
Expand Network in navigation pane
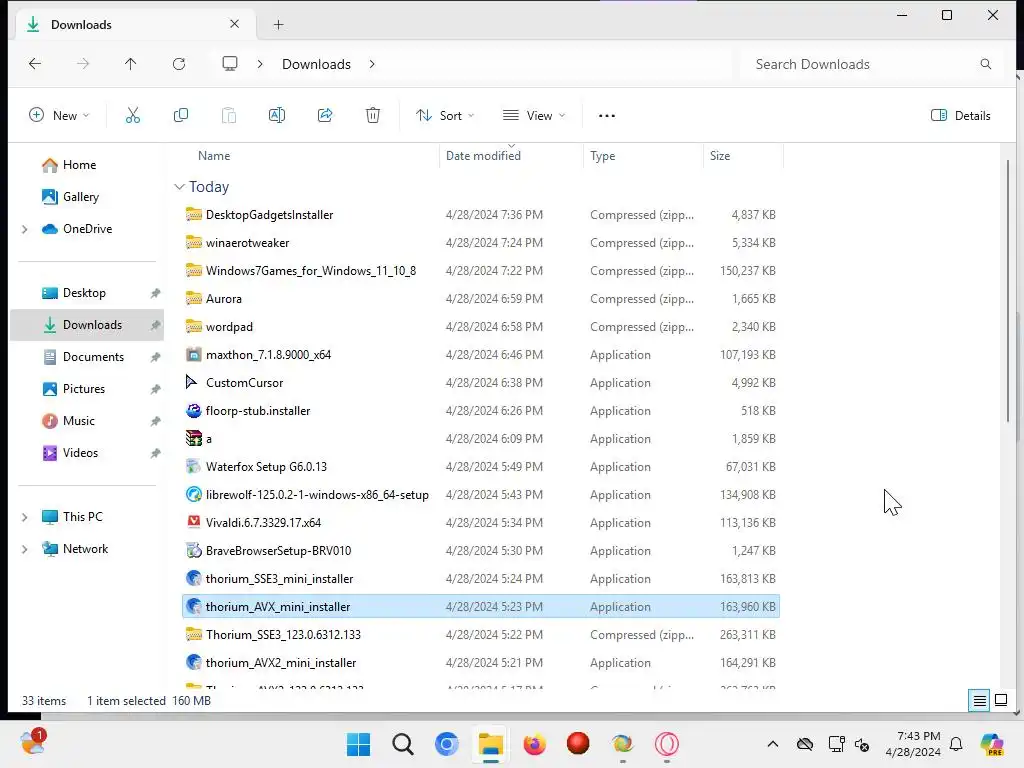(25, 549)
